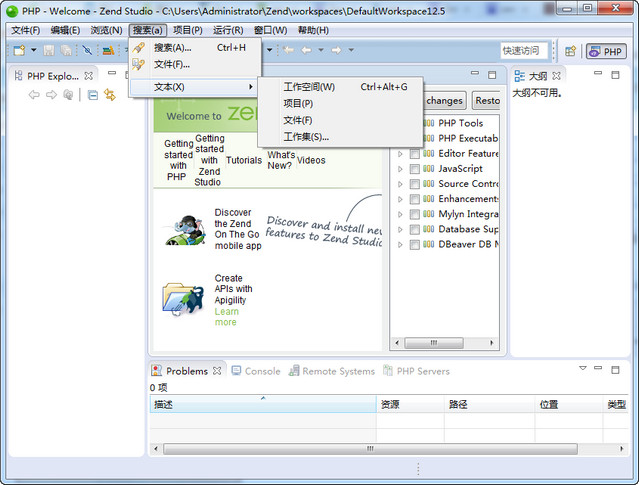The width and height of the screenshot is (639, 485).
Task: Open the Videos welcome link
Action: click(311, 161)
